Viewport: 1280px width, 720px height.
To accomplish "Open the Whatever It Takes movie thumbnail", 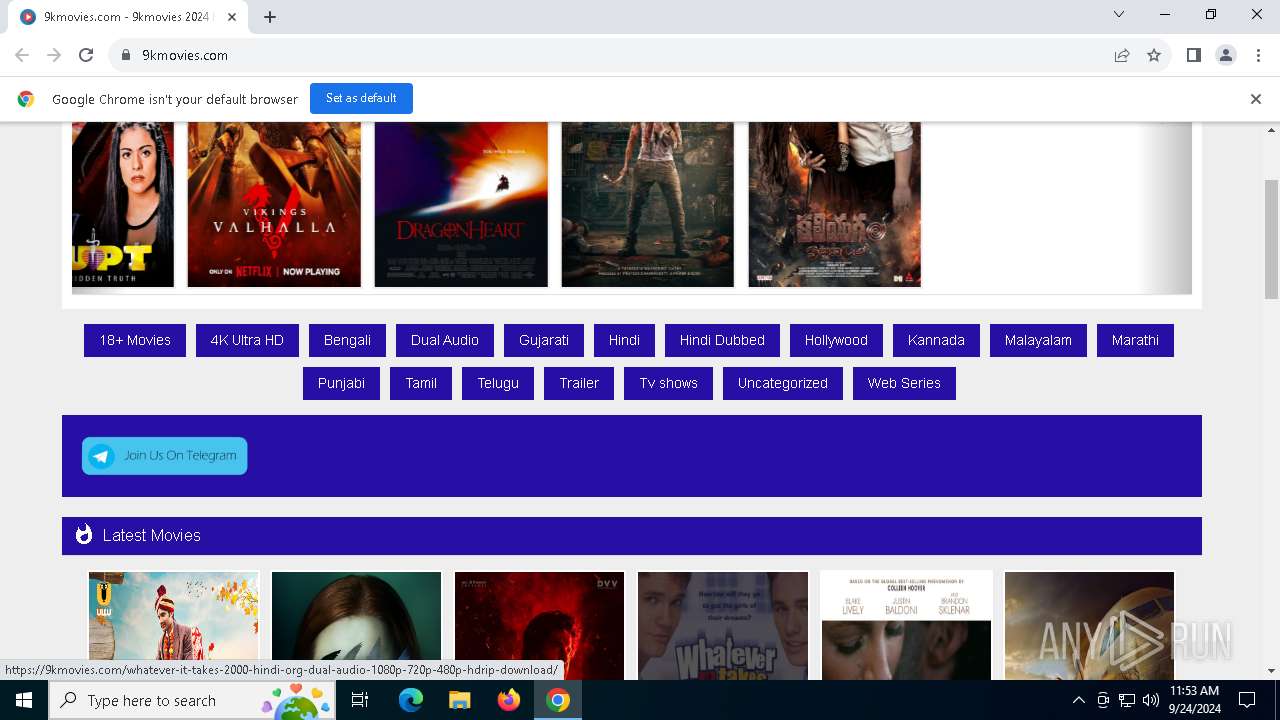I will pos(722,625).
